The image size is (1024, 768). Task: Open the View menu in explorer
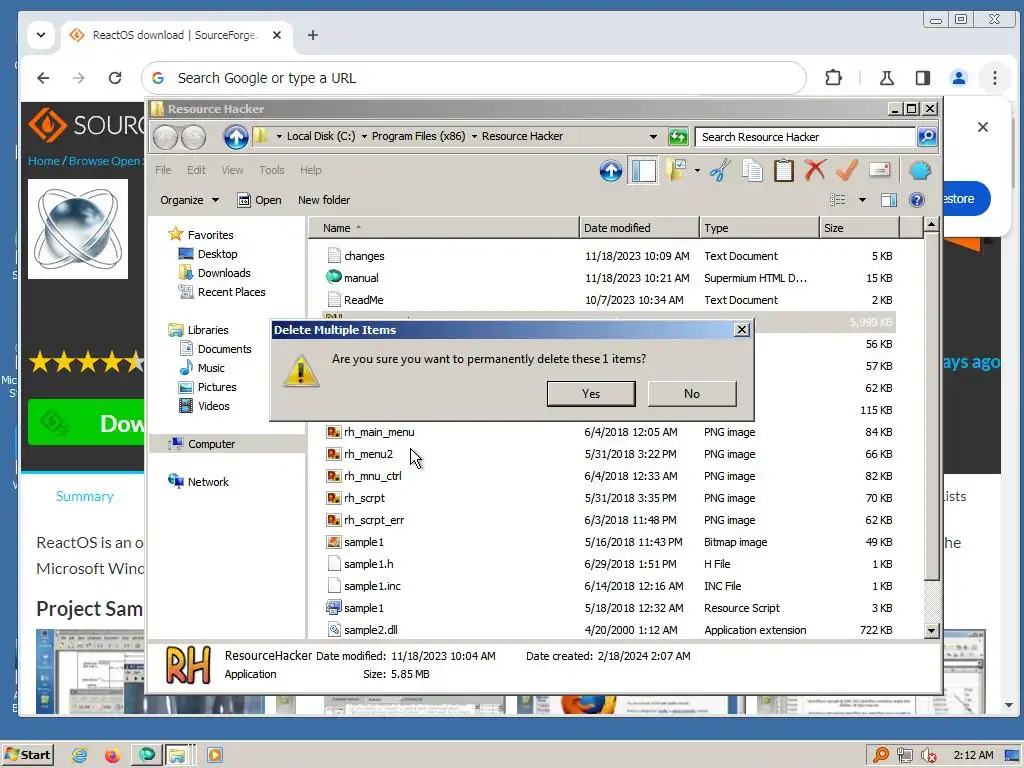(x=232, y=170)
